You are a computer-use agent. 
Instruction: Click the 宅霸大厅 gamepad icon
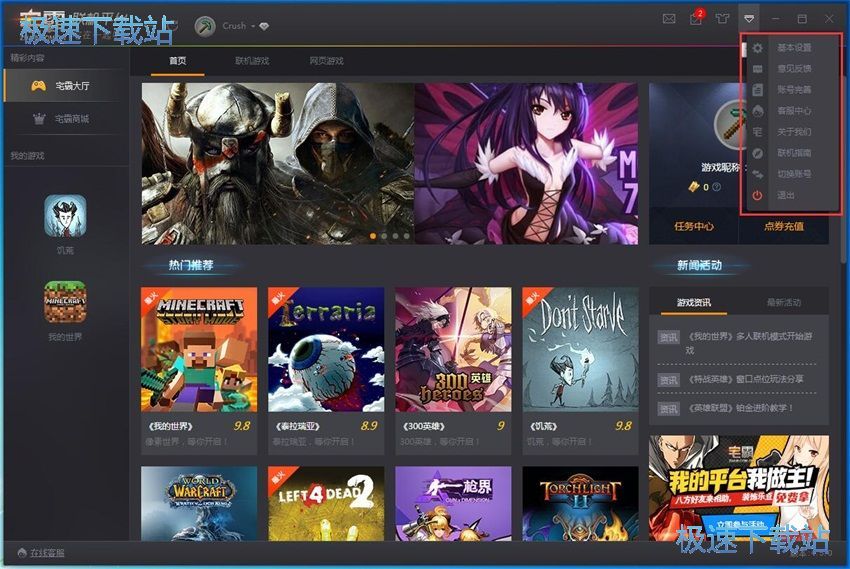click(x=38, y=86)
